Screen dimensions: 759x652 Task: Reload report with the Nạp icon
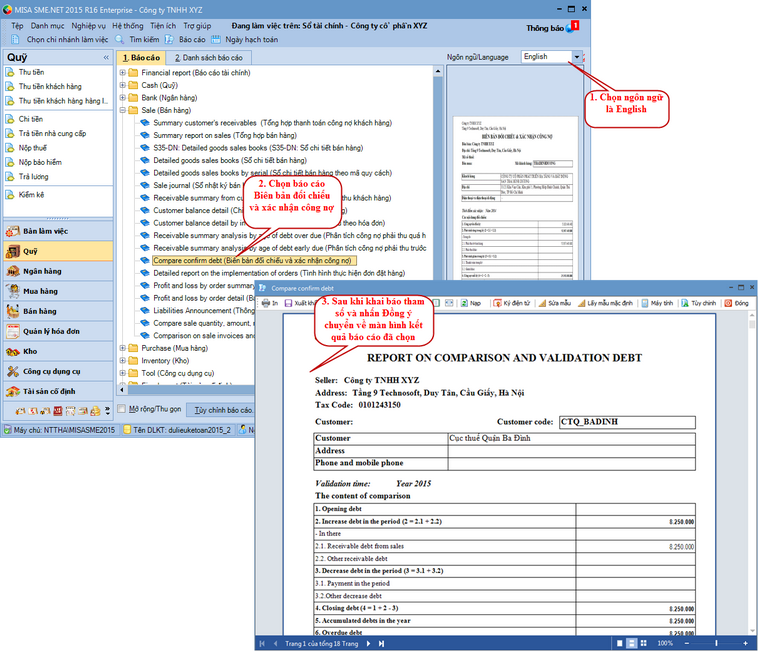tap(471, 303)
